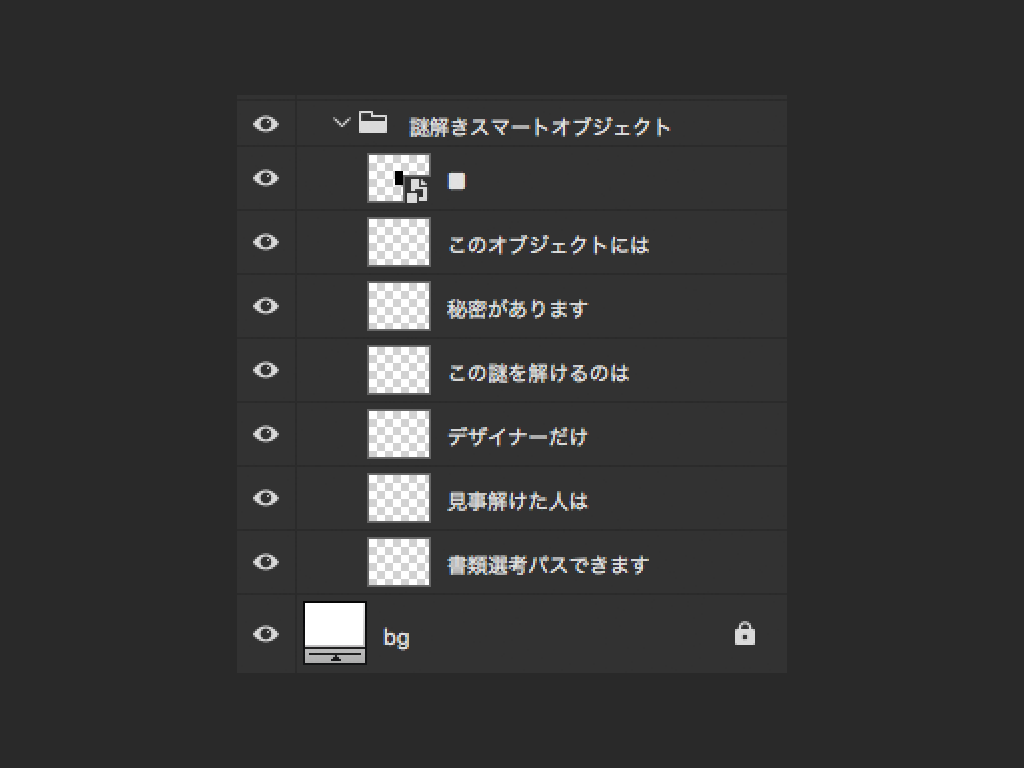The height and width of the screenshot is (768, 1024).
Task: Click the lock icon on bg layer
Action: [744, 633]
